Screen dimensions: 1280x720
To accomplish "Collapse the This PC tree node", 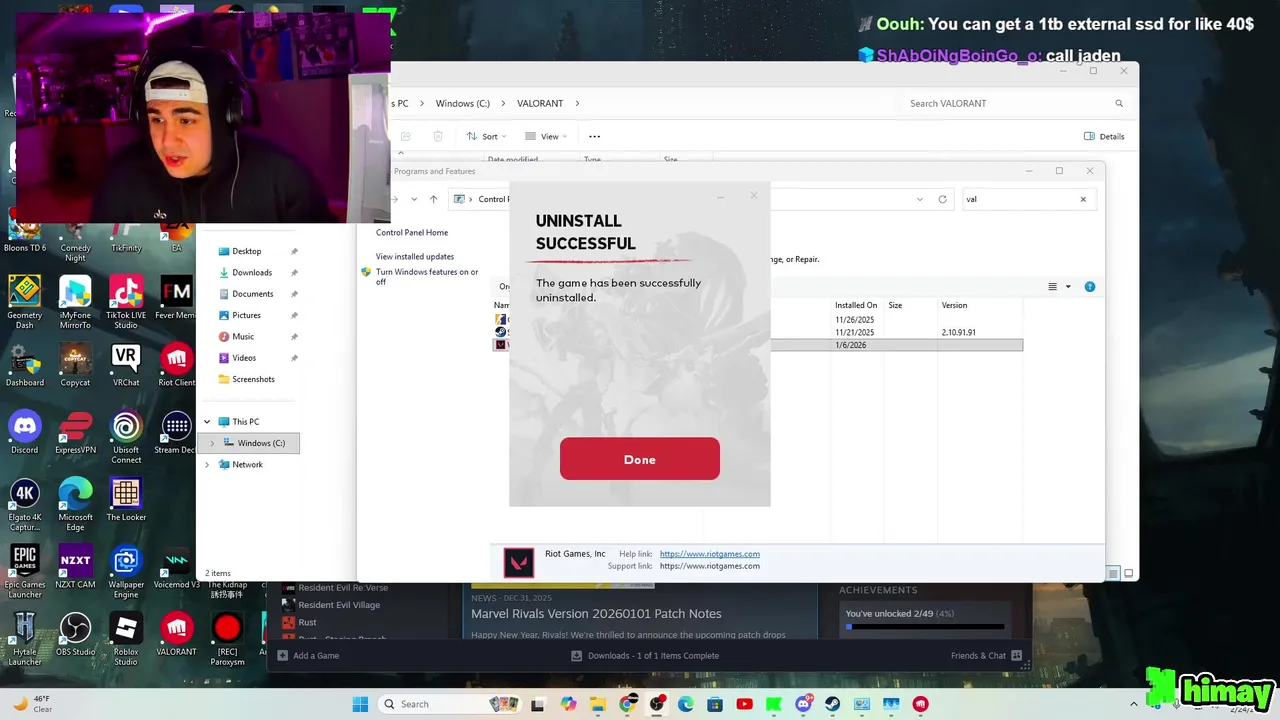I will pyautogui.click(x=207, y=422).
